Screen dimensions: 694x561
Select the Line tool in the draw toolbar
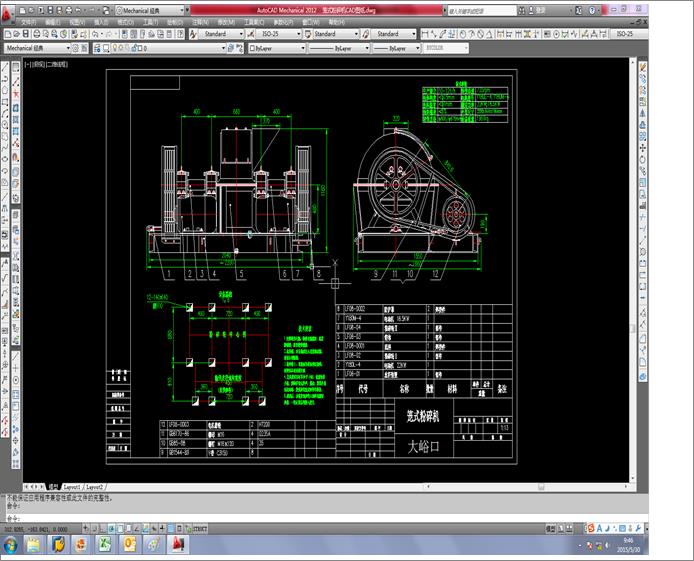(5, 68)
